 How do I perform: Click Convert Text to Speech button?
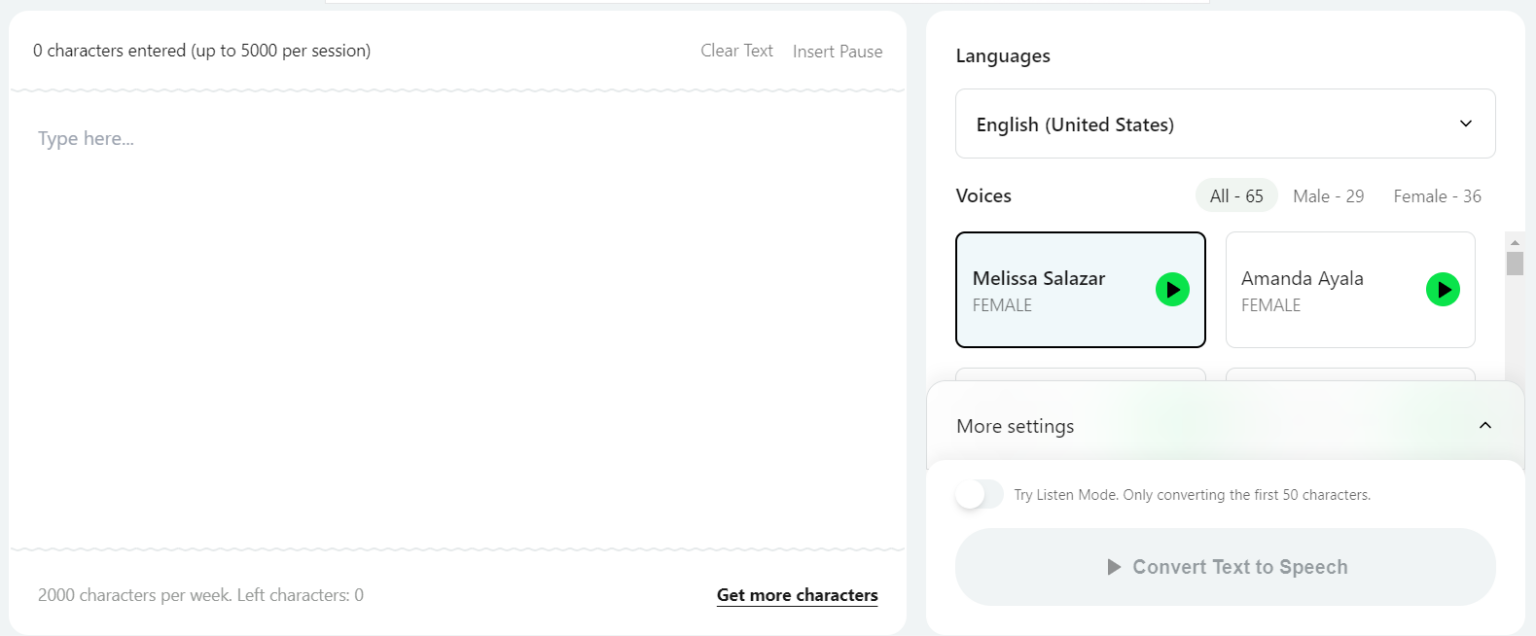[1225, 567]
